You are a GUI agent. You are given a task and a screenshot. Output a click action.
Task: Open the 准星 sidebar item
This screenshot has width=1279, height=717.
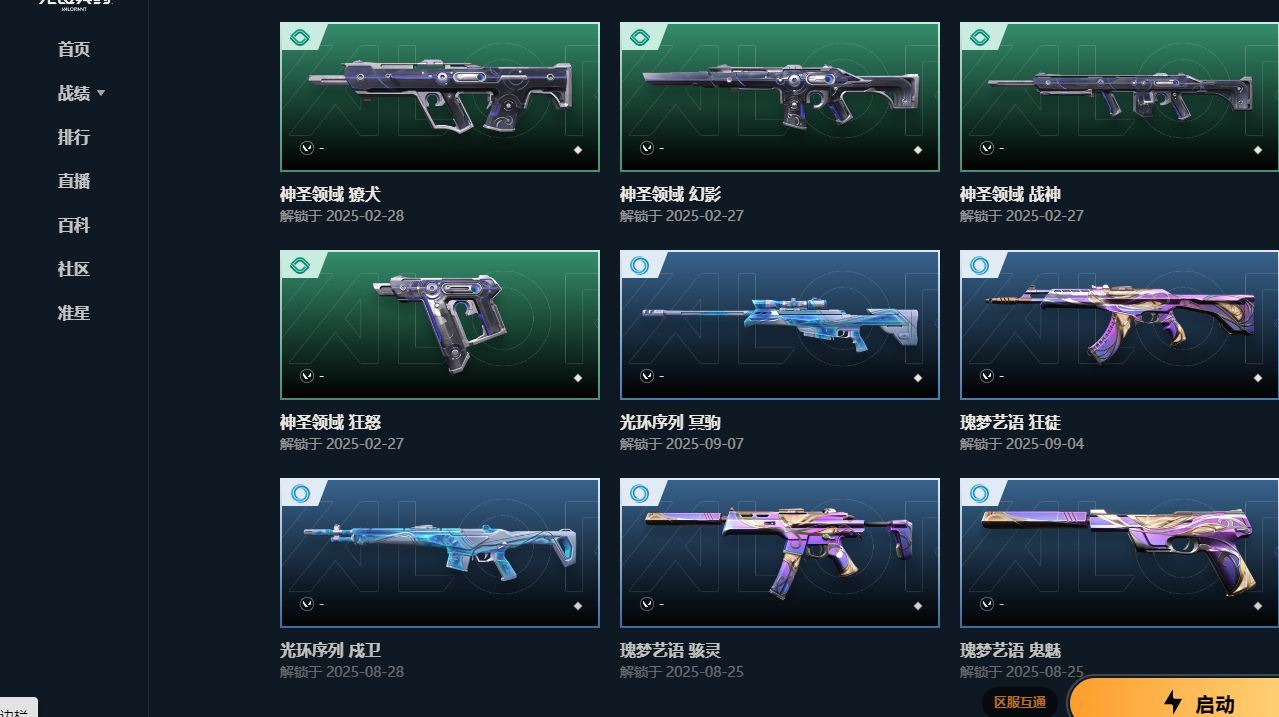click(74, 313)
